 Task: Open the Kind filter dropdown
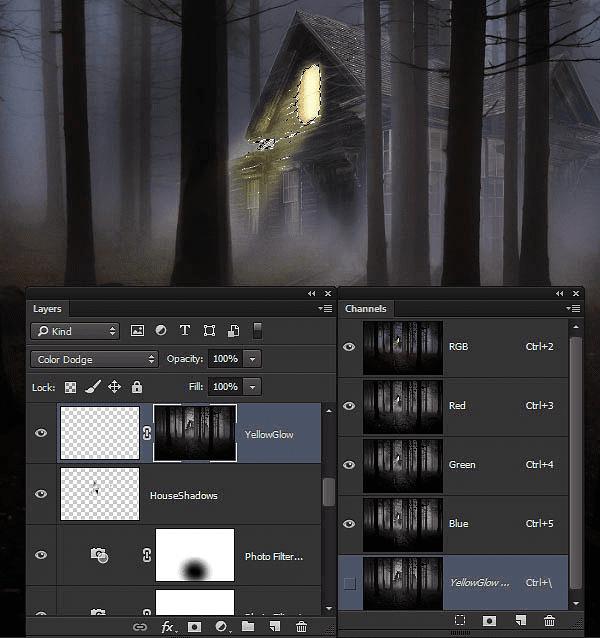pyautogui.click(x=75, y=331)
